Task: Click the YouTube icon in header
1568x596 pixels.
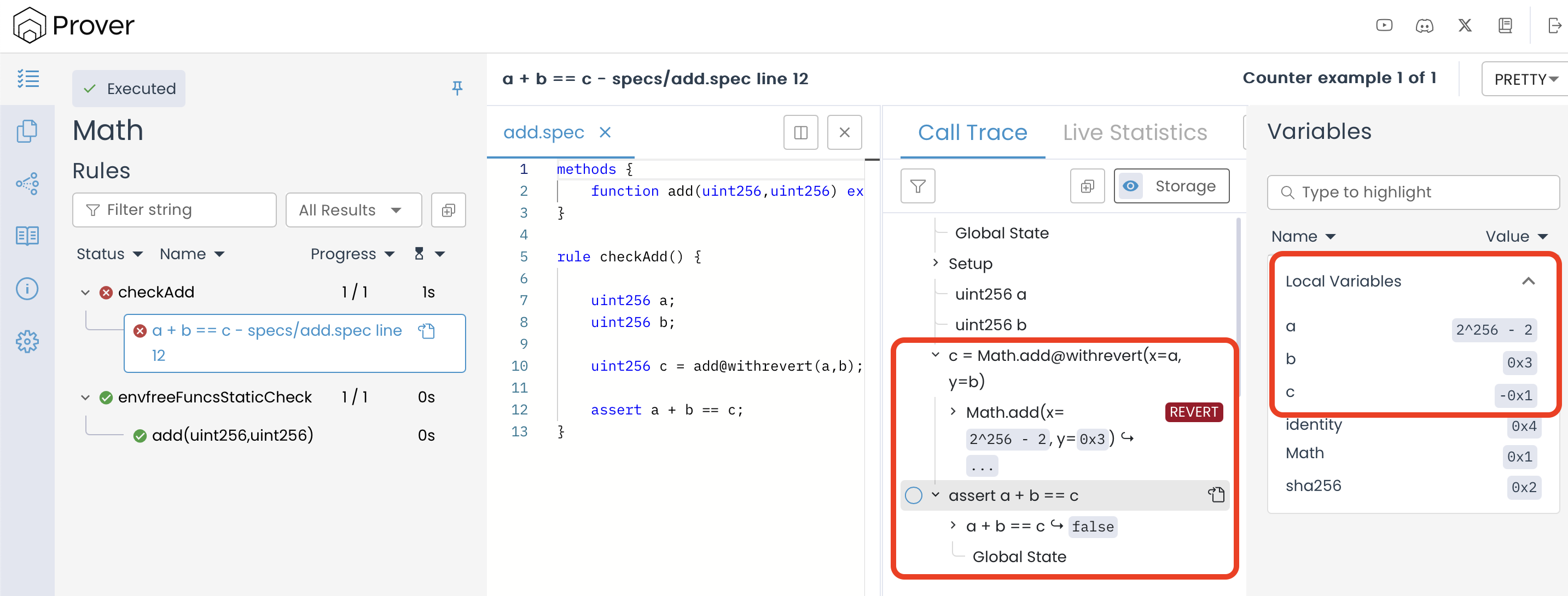Action: (x=1384, y=26)
